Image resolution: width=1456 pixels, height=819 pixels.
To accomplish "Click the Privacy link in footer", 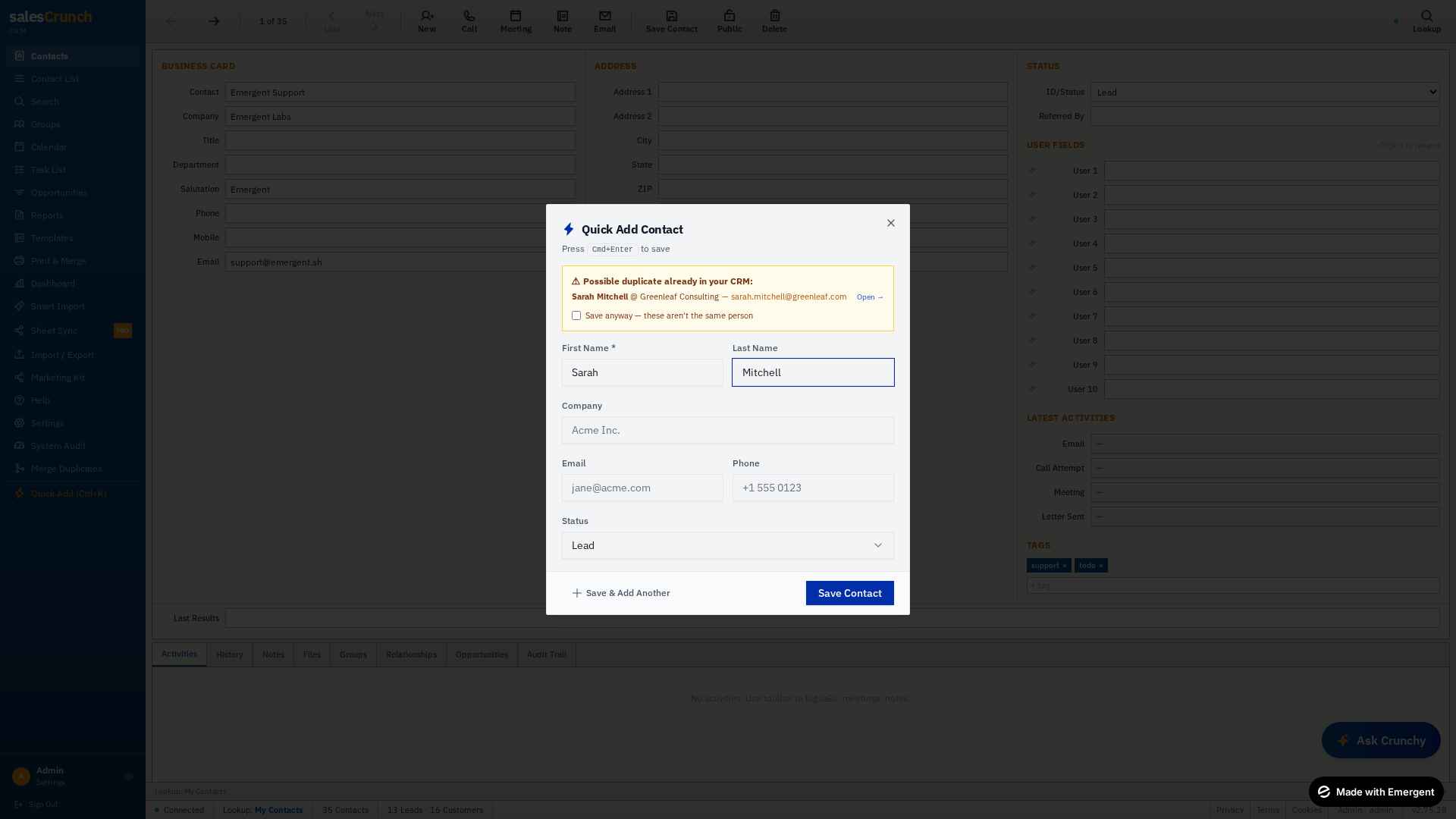I will pyautogui.click(x=1229, y=810).
